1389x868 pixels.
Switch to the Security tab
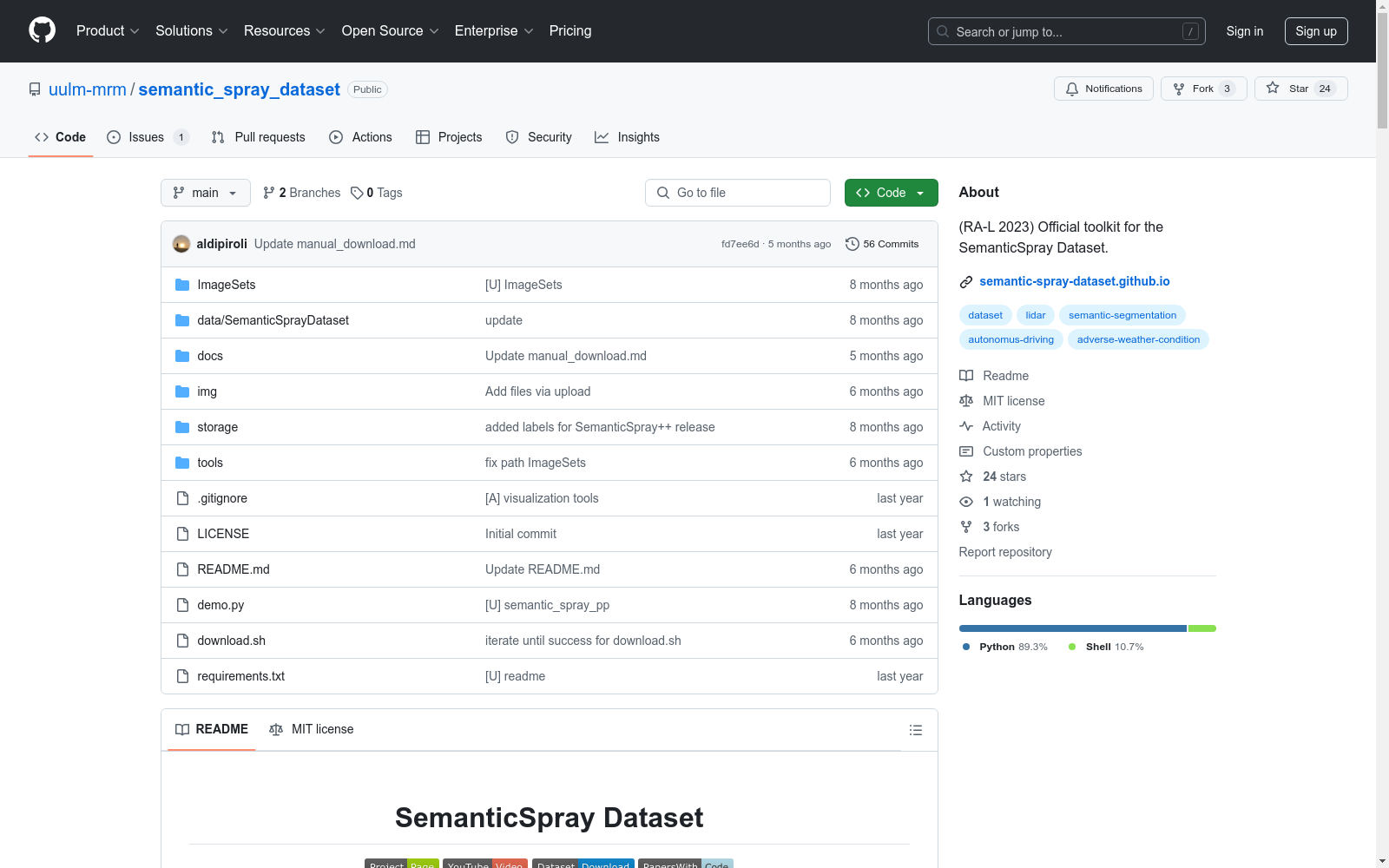[x=539, y=137]
